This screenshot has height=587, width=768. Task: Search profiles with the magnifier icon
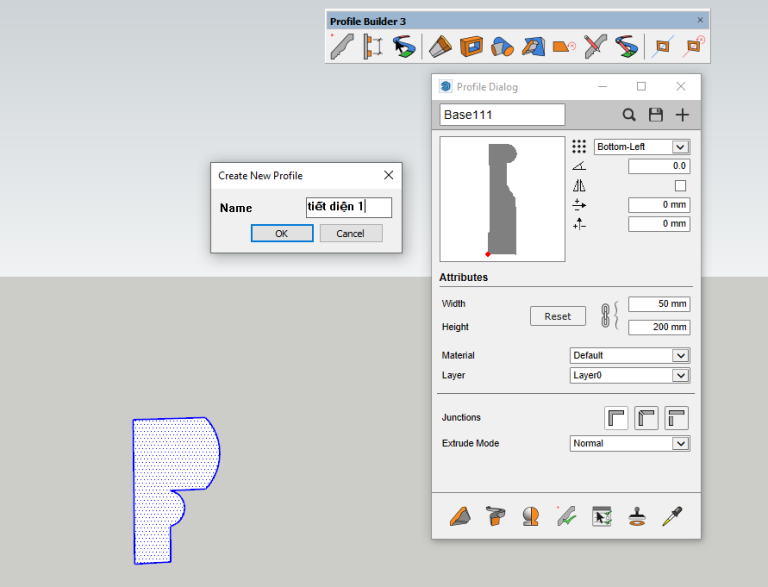point(629,115)
